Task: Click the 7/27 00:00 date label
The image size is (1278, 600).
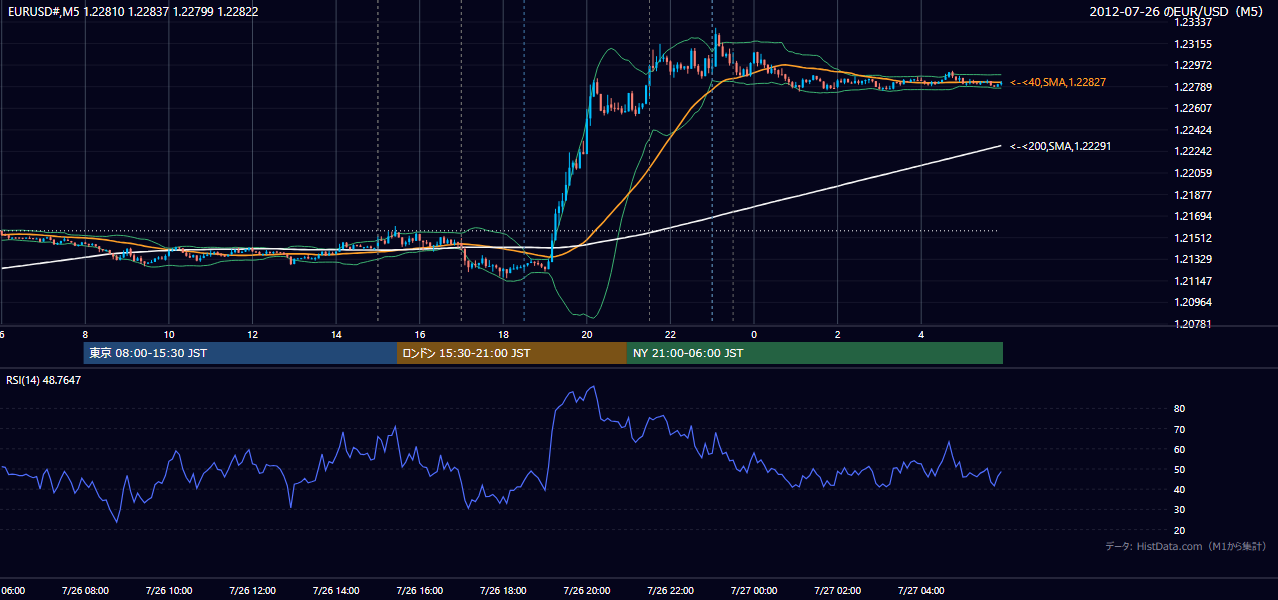Action: (x=754, y=591)
